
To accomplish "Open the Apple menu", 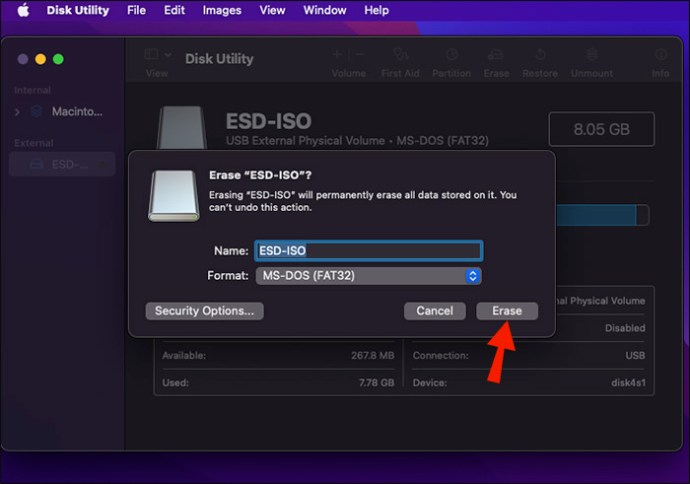I will coord(23,10).
